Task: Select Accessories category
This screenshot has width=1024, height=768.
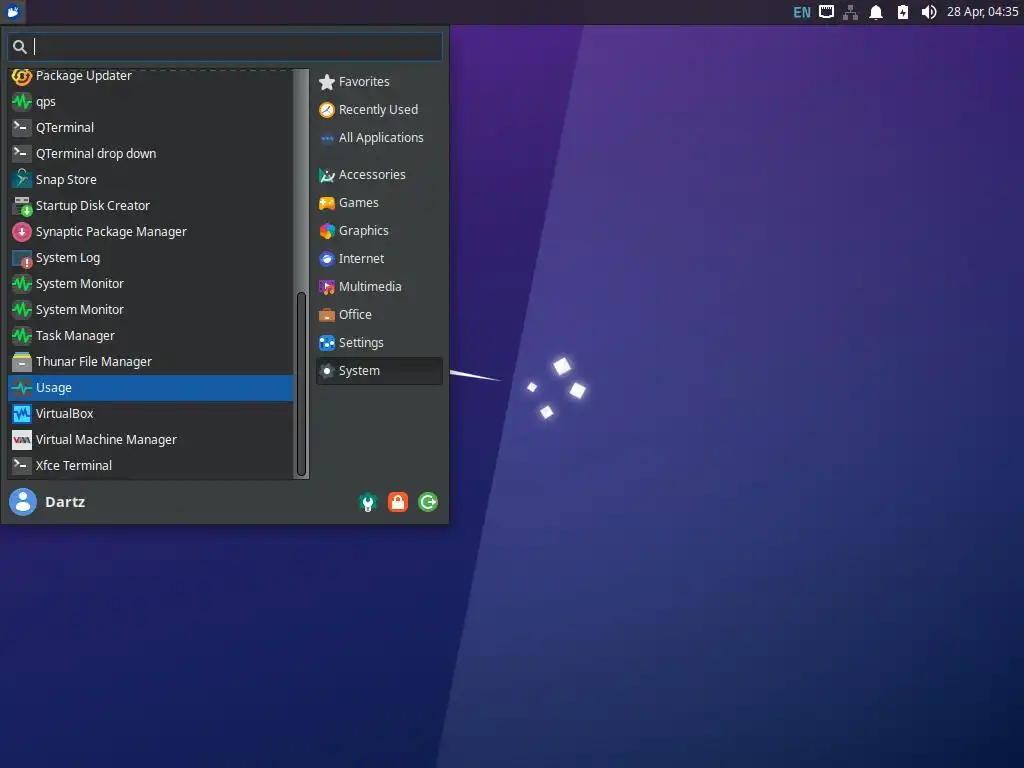Action: click(x=379, y=175)
